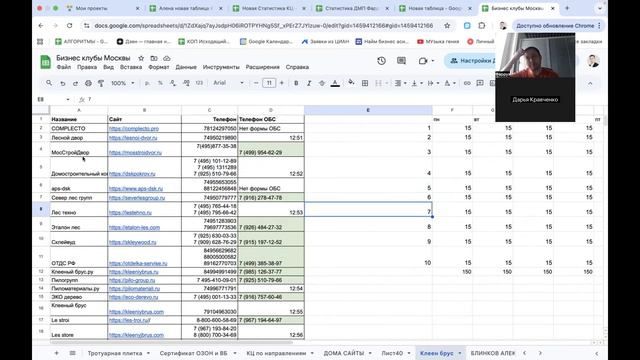The height and width of the screenshot is (360, 640).
Task: Open the Вставка menu
Action: [131, 67]
